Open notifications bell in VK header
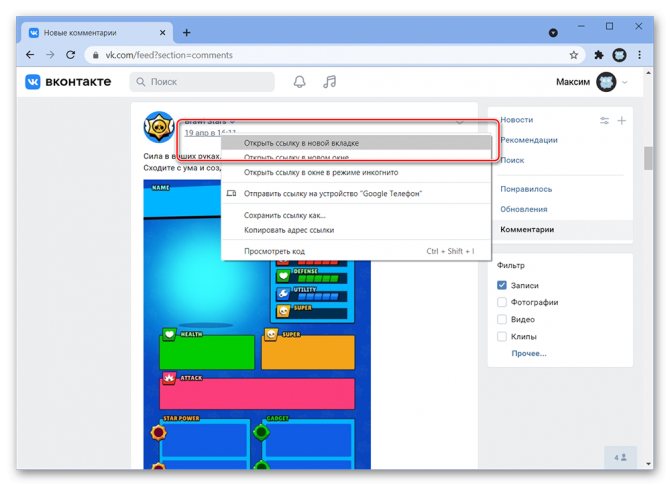Screen dimensions: 670x486 pos(300,82)
